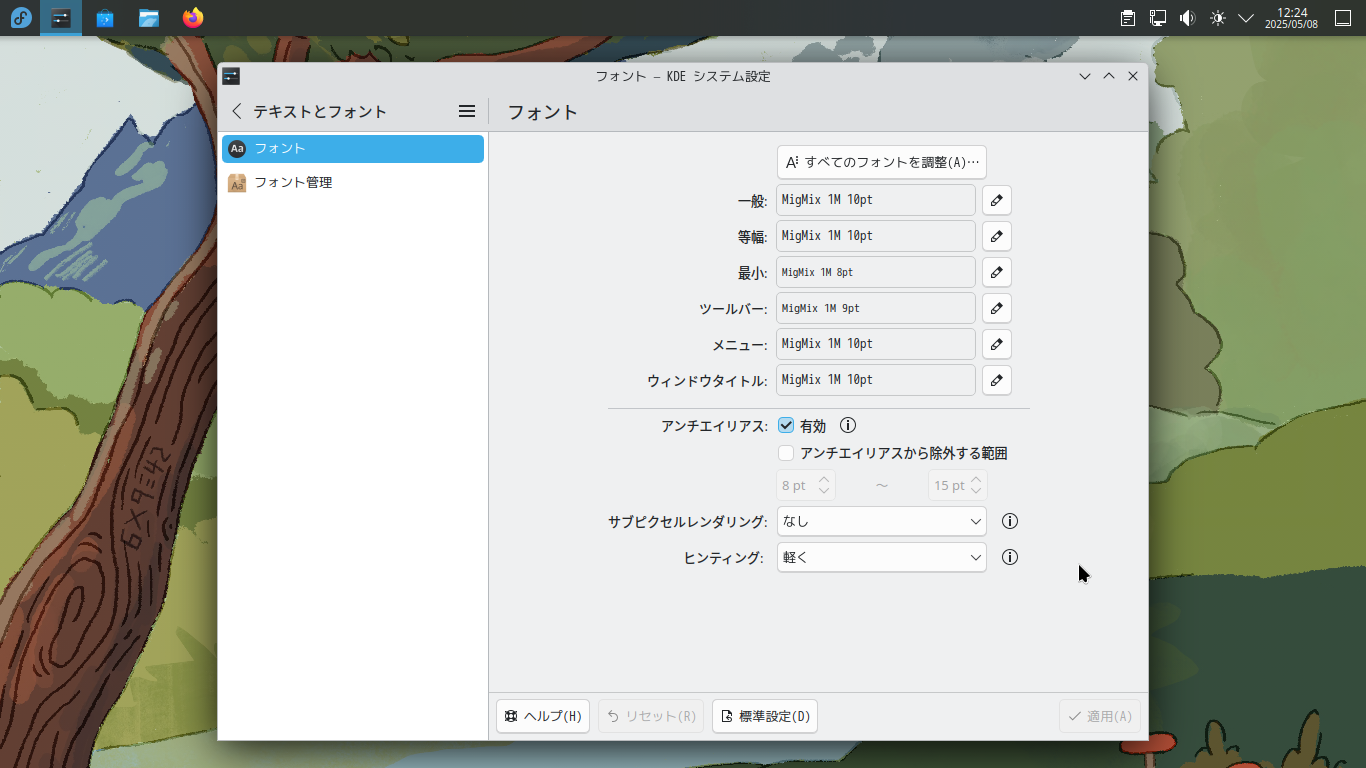Open the ヒンティング dropdown
This screenshot has width=1366, height=768.
[x=882, y=557]
